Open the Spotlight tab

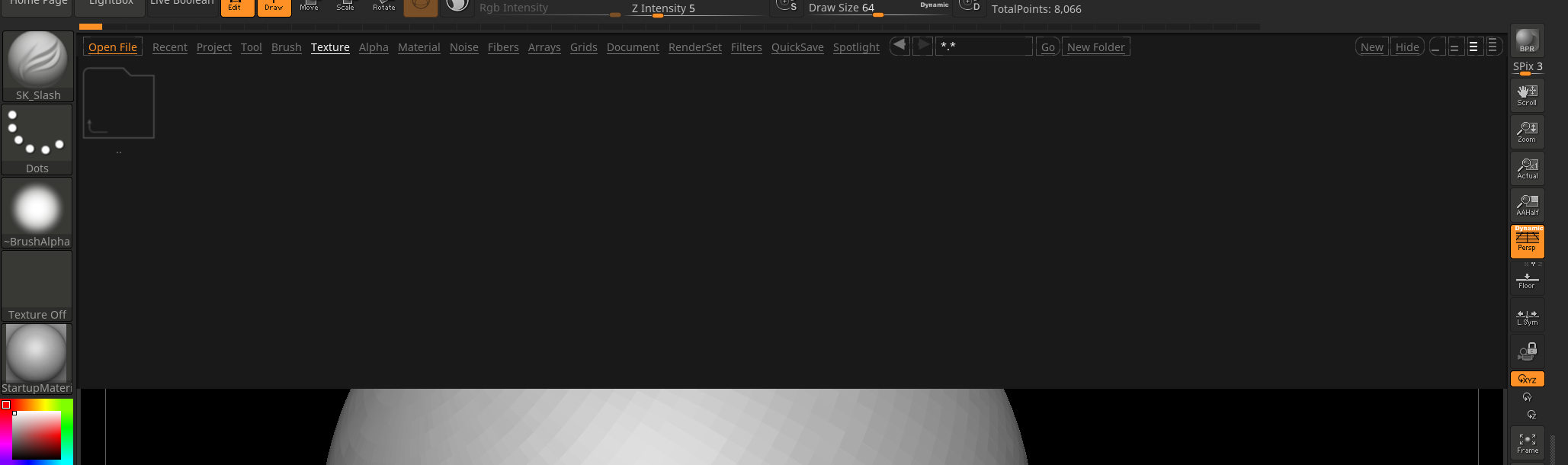tap(856, 47)
